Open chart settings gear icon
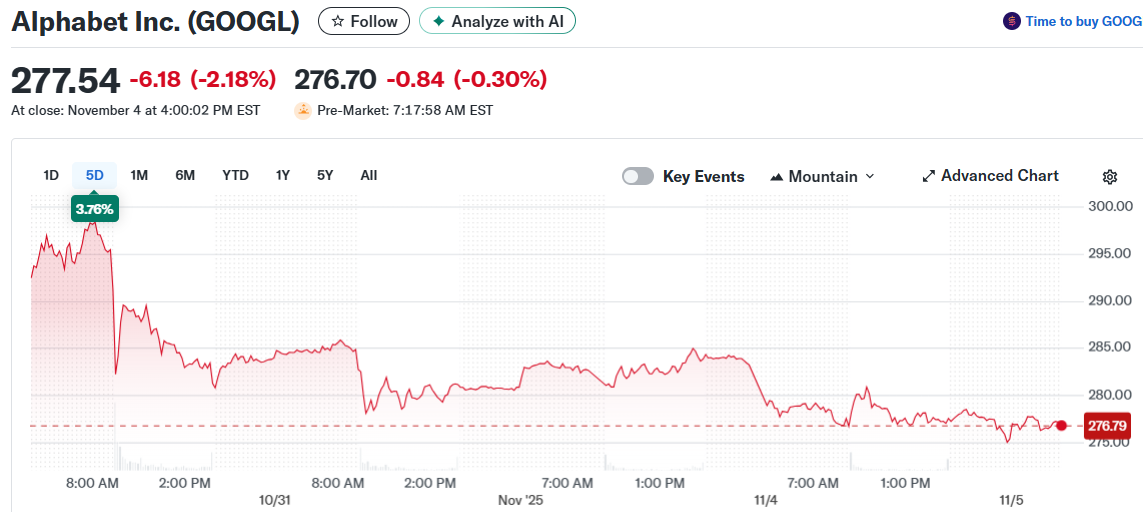The width and height of the screenshot is (1143, 512). tap(1109, 177)
